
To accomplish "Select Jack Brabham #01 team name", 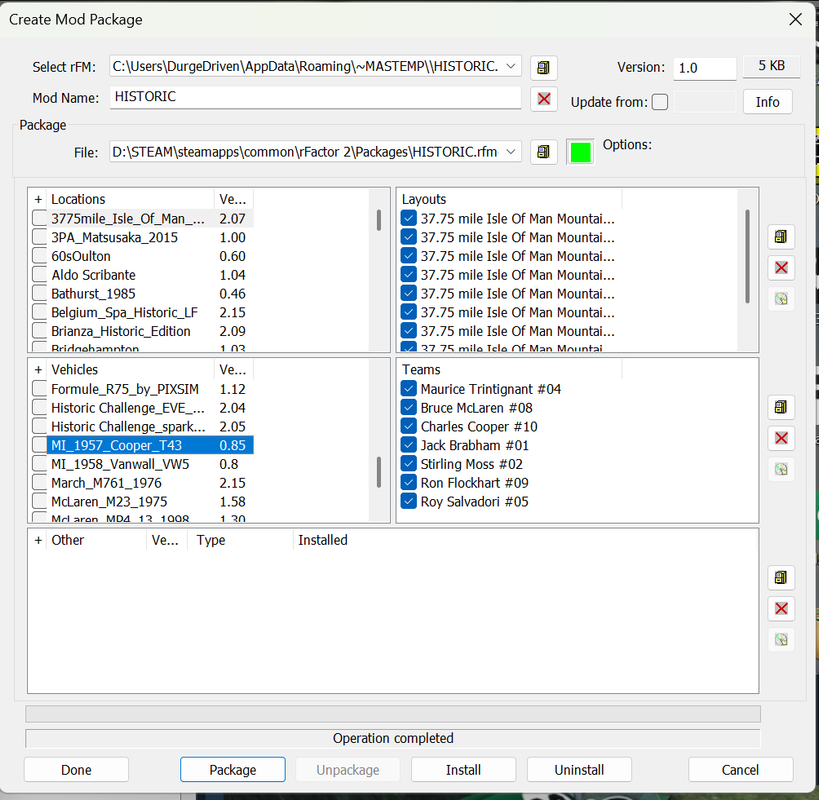I will click(474, 445).
